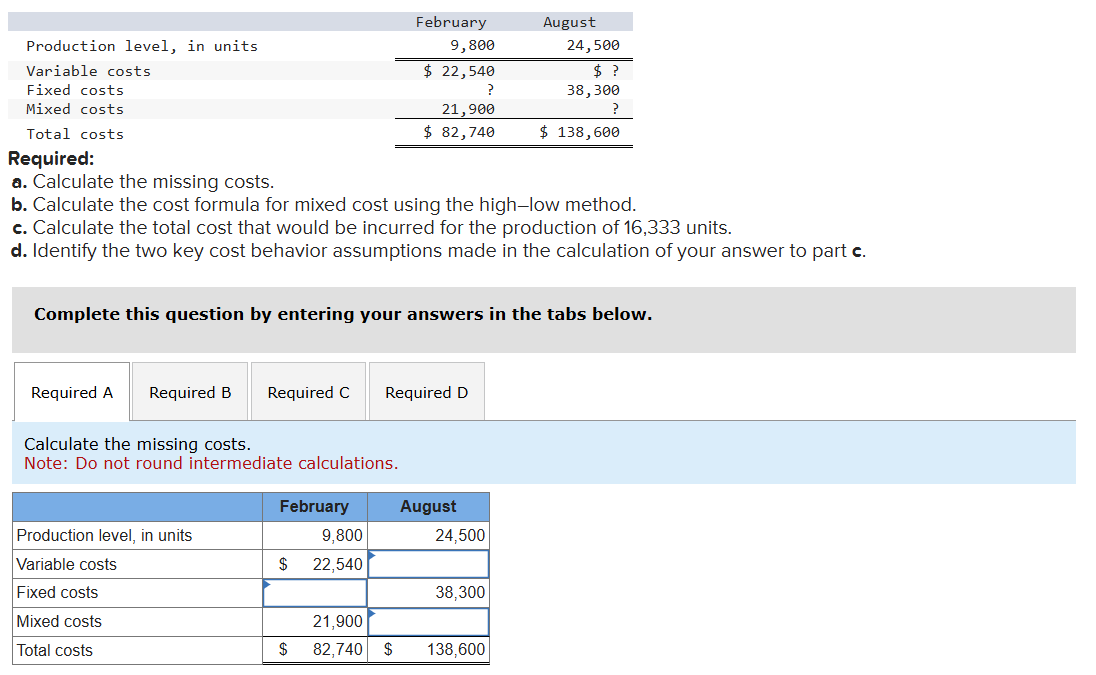
Task: Click the Fixed costs input for February
Action: [314, 592]
